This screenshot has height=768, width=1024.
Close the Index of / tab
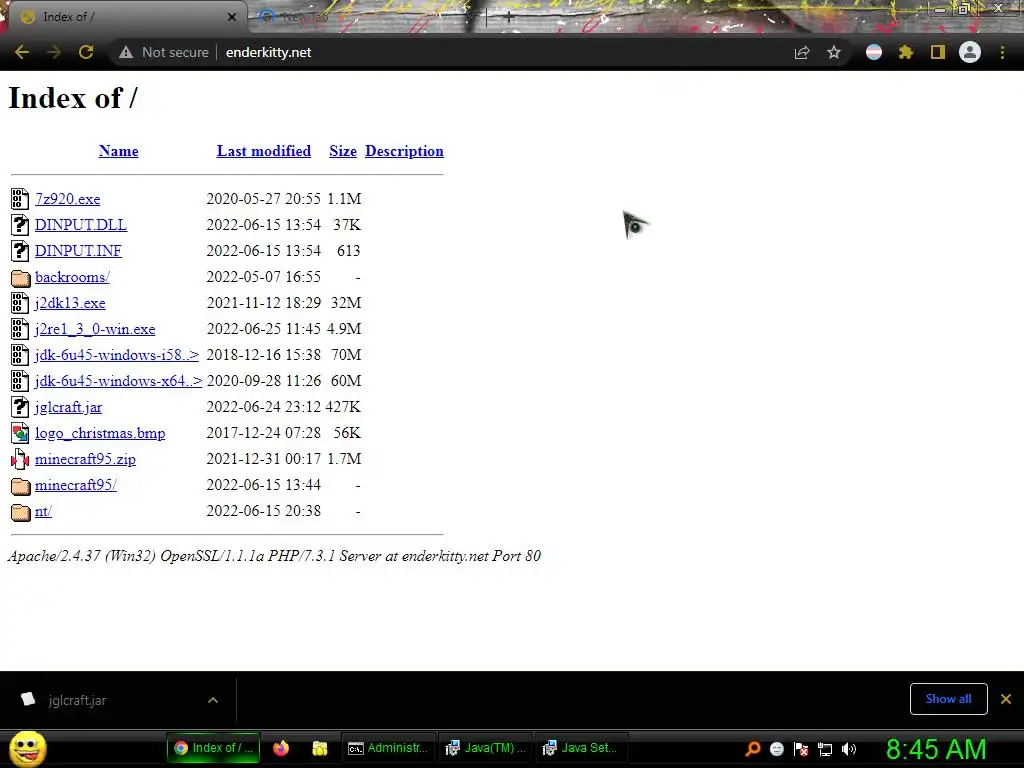[232, 17]
